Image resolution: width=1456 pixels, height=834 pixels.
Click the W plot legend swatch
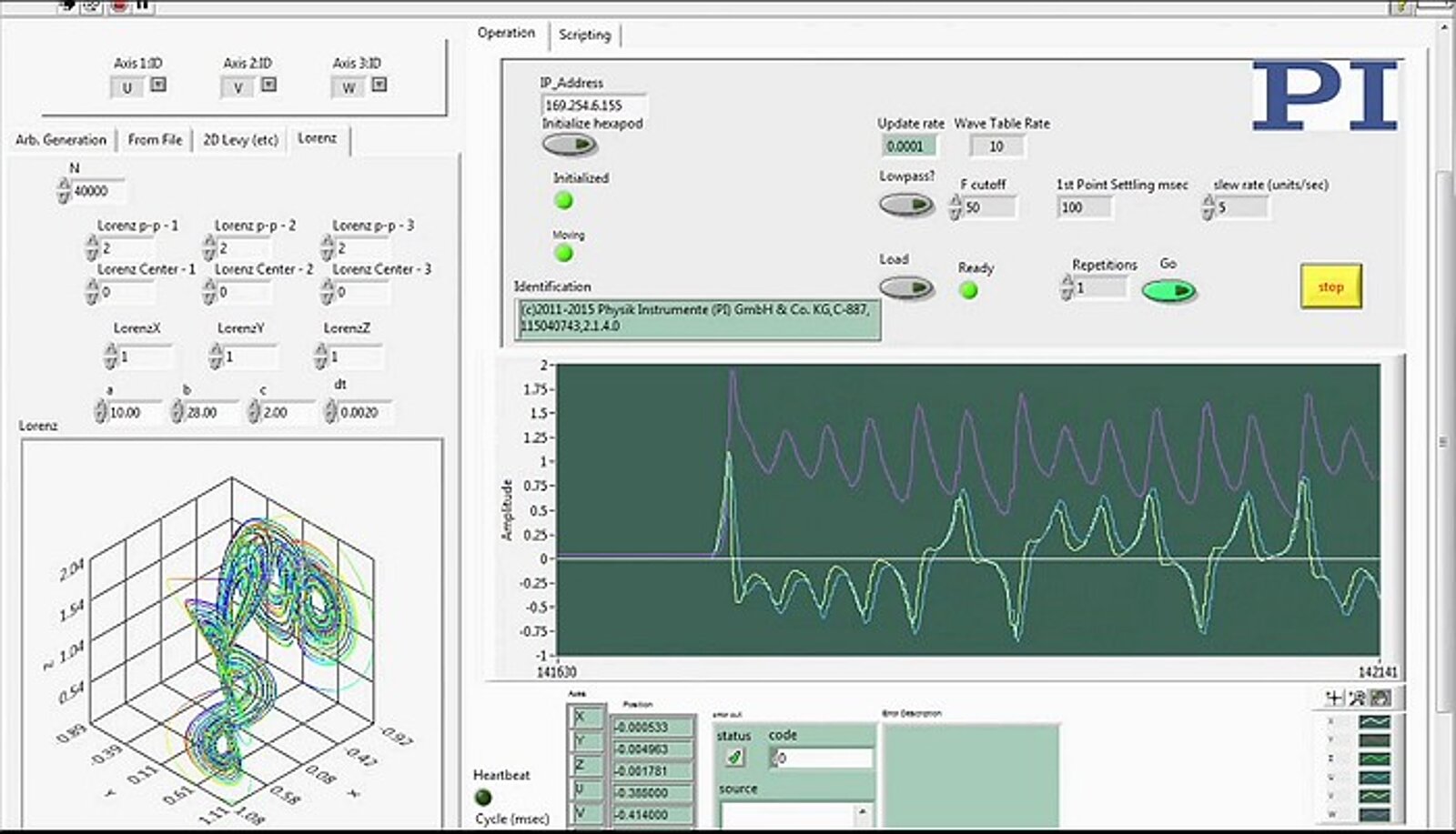(1374, 814)
